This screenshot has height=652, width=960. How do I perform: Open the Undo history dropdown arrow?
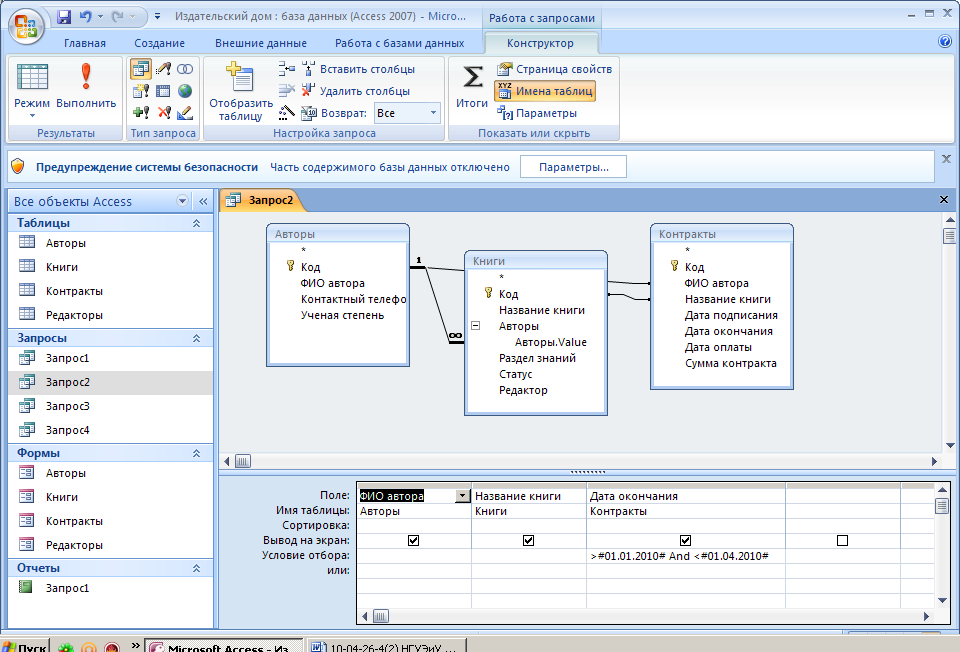coord(100,17)
